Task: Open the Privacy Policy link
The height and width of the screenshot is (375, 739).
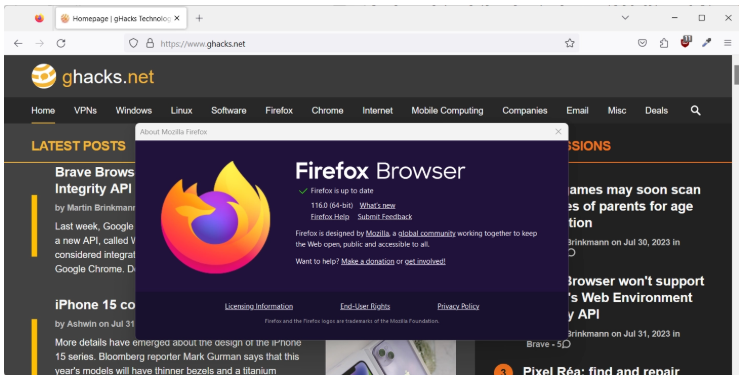Action: (458, 306)
